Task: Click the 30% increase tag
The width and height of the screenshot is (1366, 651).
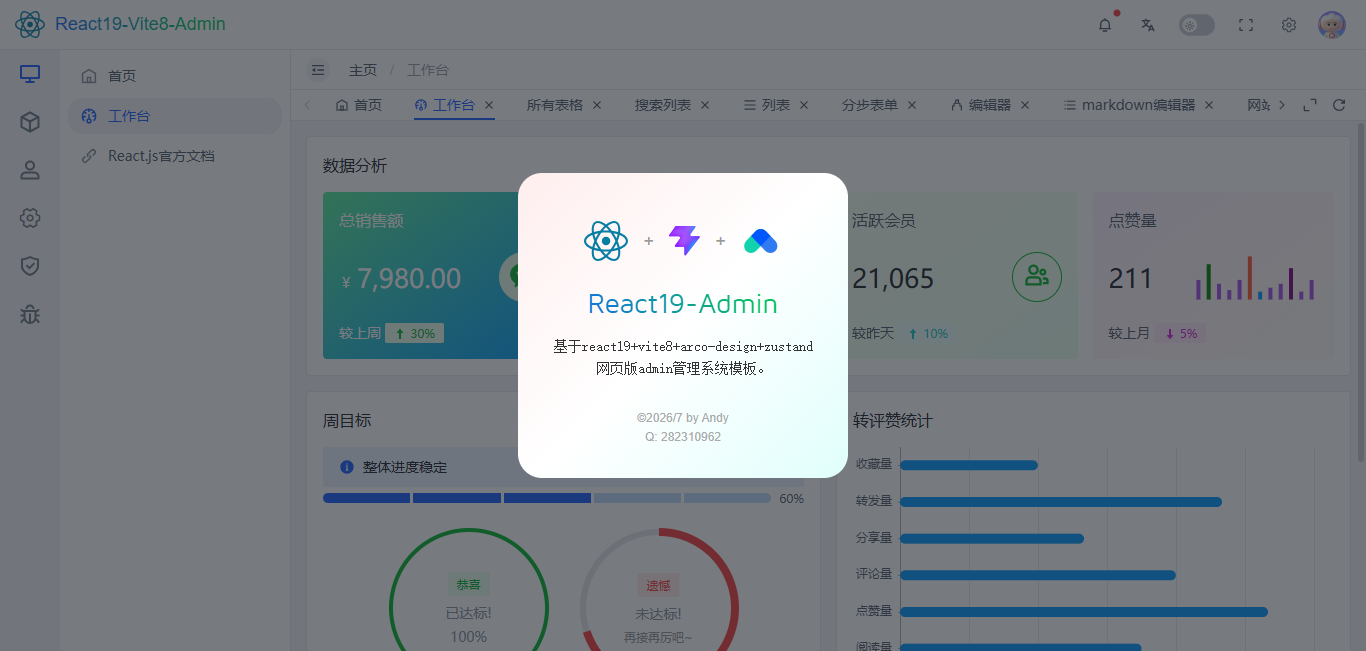Action: click(x=415, y=333)
